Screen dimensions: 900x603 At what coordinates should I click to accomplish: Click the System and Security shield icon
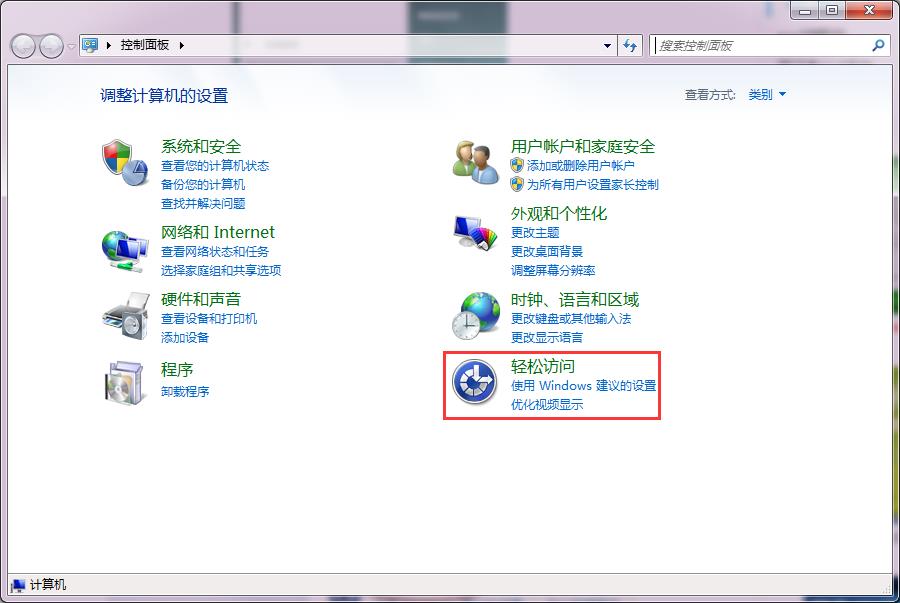click(125, 162)
